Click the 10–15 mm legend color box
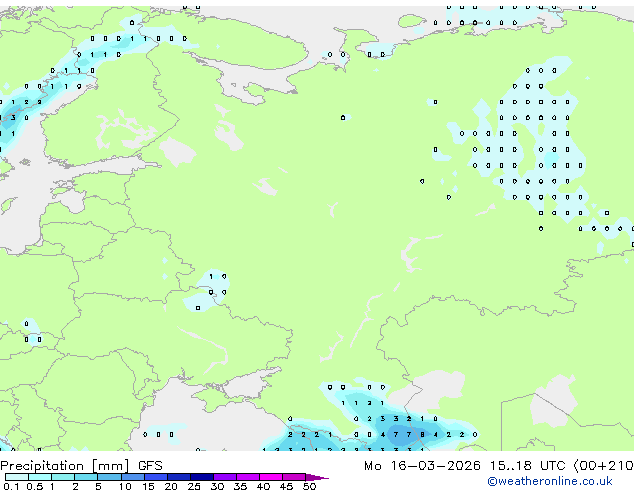This screenshot has height=490, width=634. pos(132,477)
